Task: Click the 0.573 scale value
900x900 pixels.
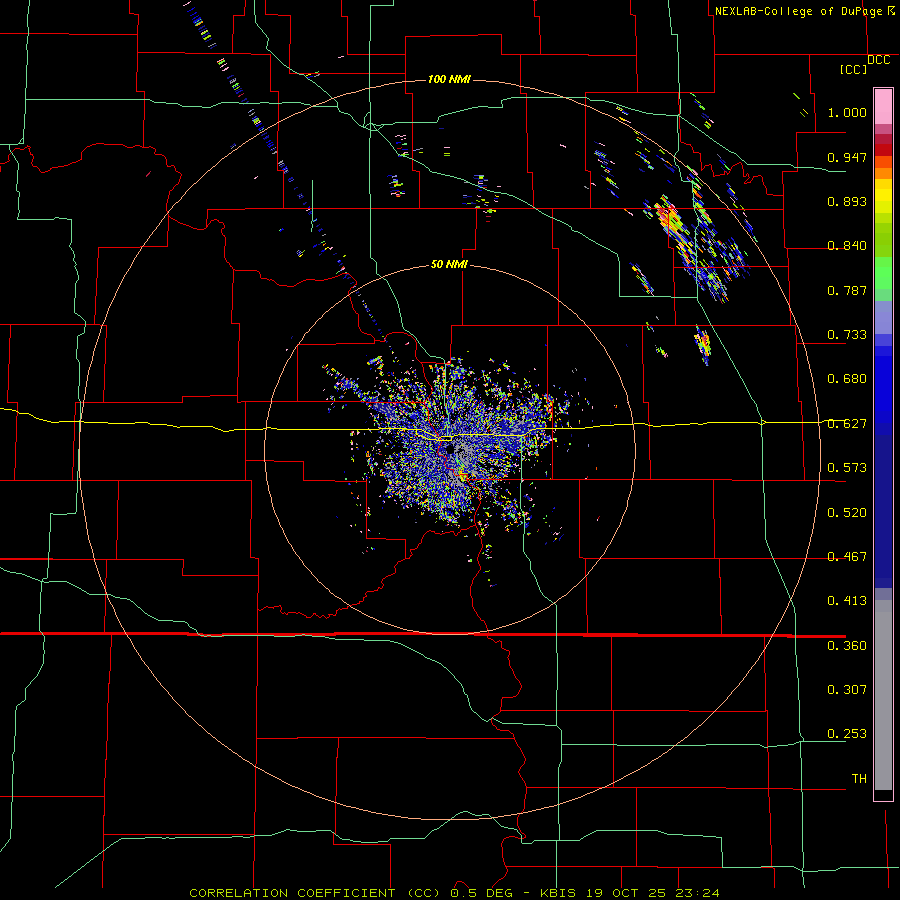Action: 847,468
